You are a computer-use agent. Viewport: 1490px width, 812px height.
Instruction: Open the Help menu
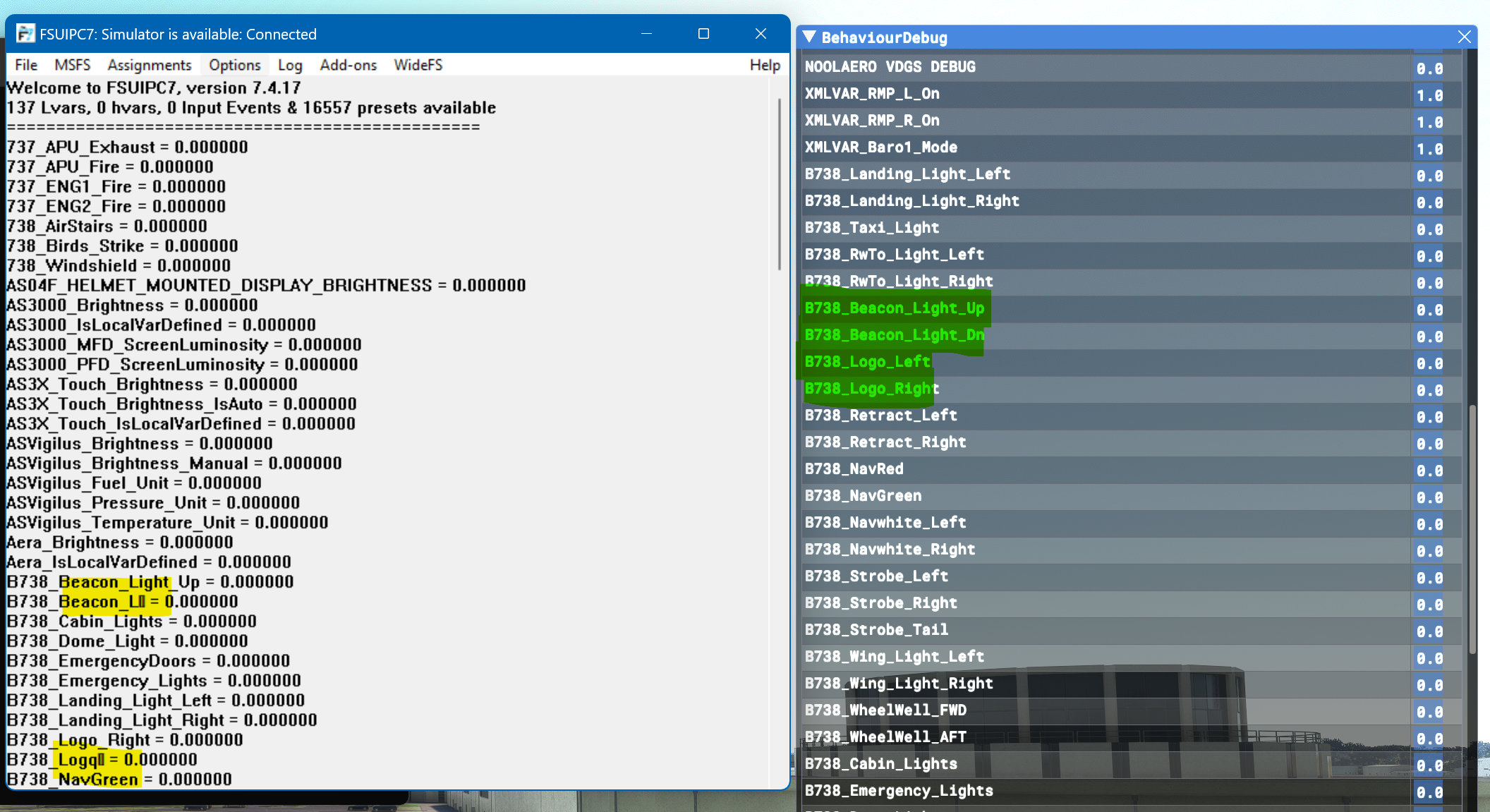pos(765,65)
